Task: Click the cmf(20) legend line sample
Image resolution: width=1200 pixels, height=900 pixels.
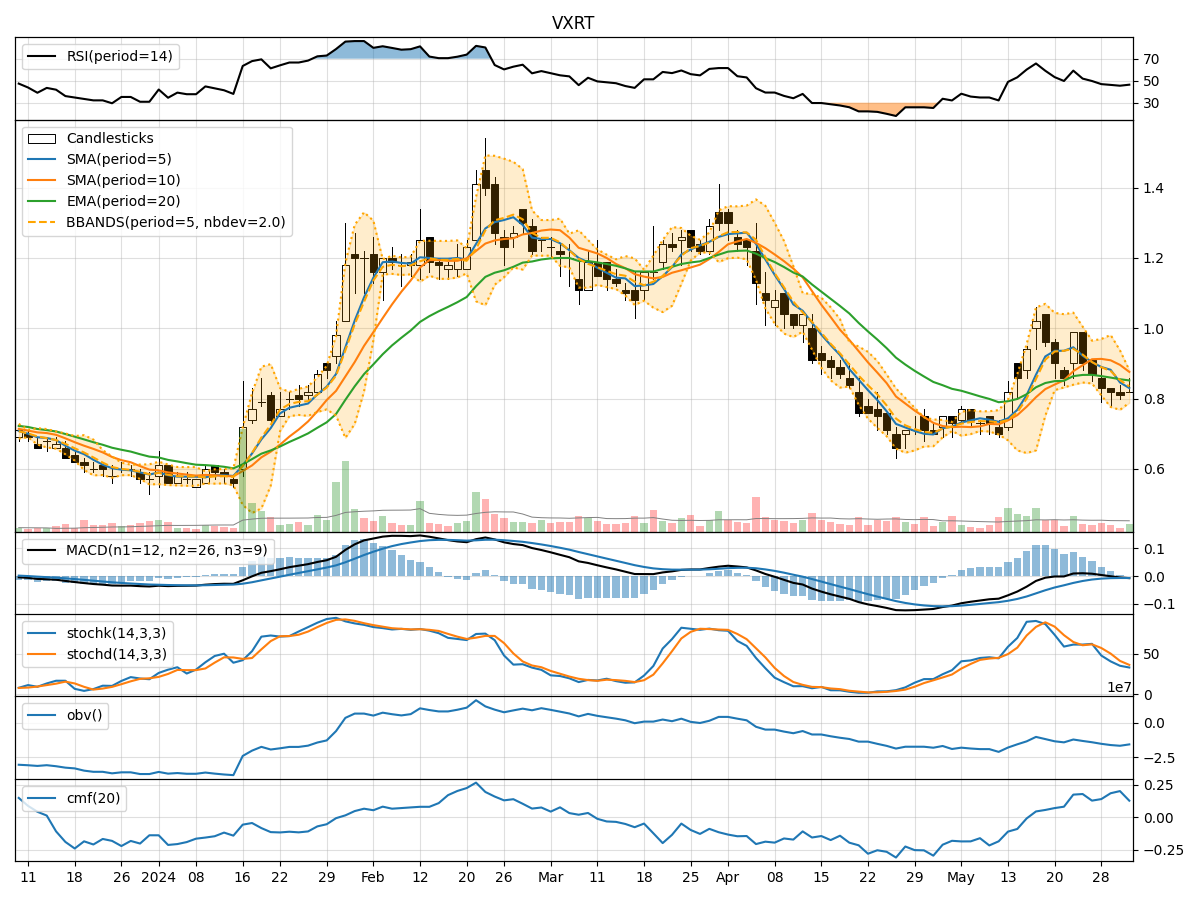Action: [42, 798]
